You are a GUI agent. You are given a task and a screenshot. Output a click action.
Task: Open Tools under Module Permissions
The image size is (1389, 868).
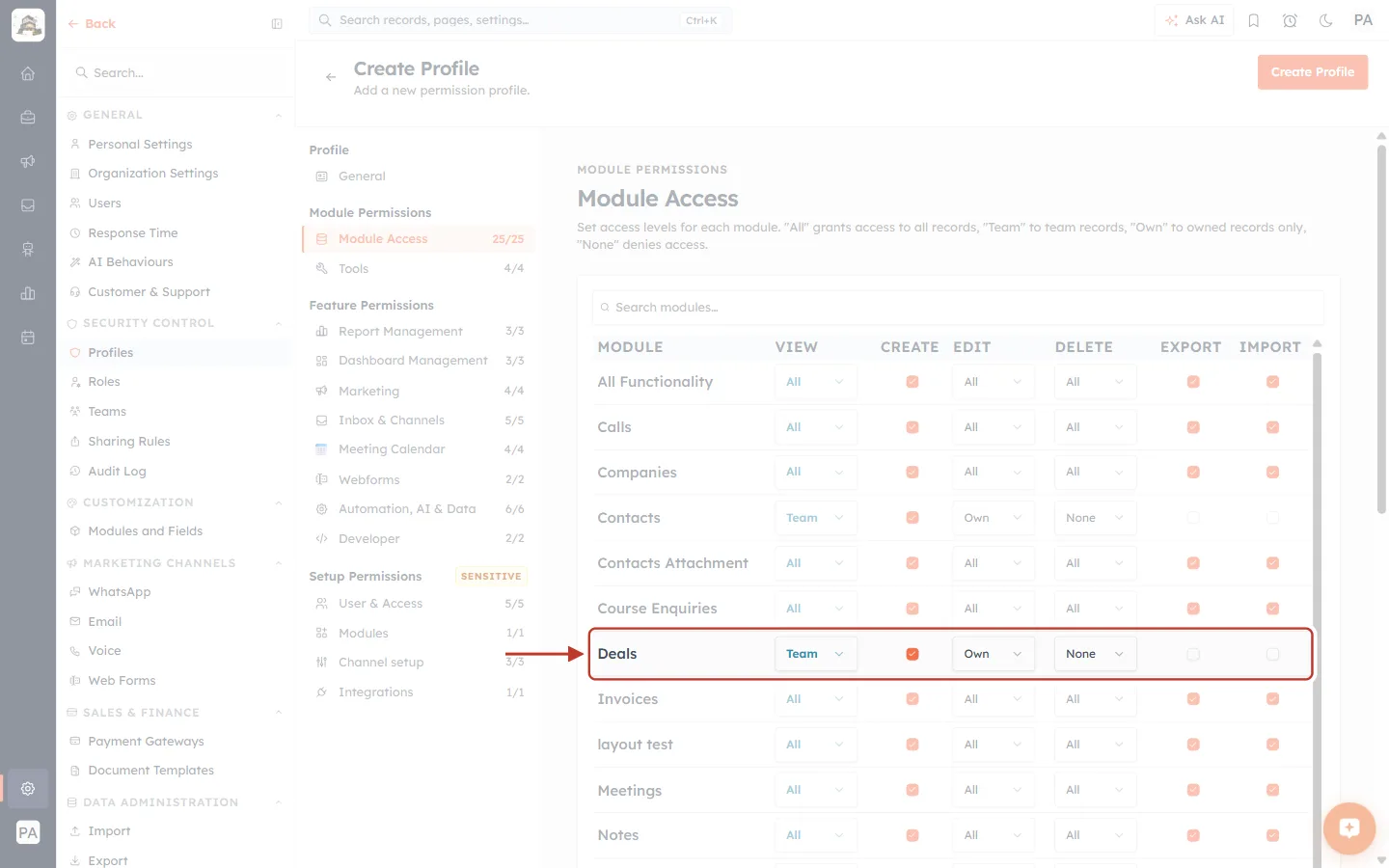pyautogui.click(x=420, y=269)
